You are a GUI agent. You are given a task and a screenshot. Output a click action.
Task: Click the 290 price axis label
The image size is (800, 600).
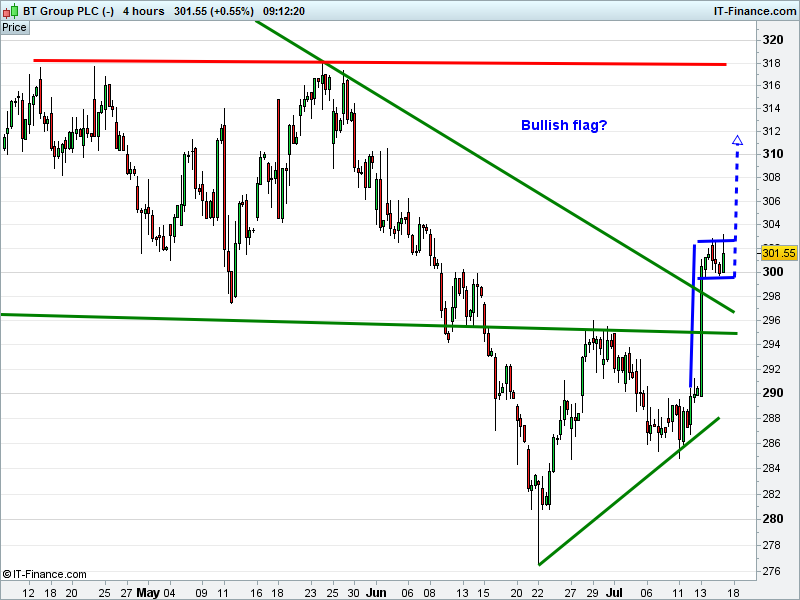coord(772,392)
